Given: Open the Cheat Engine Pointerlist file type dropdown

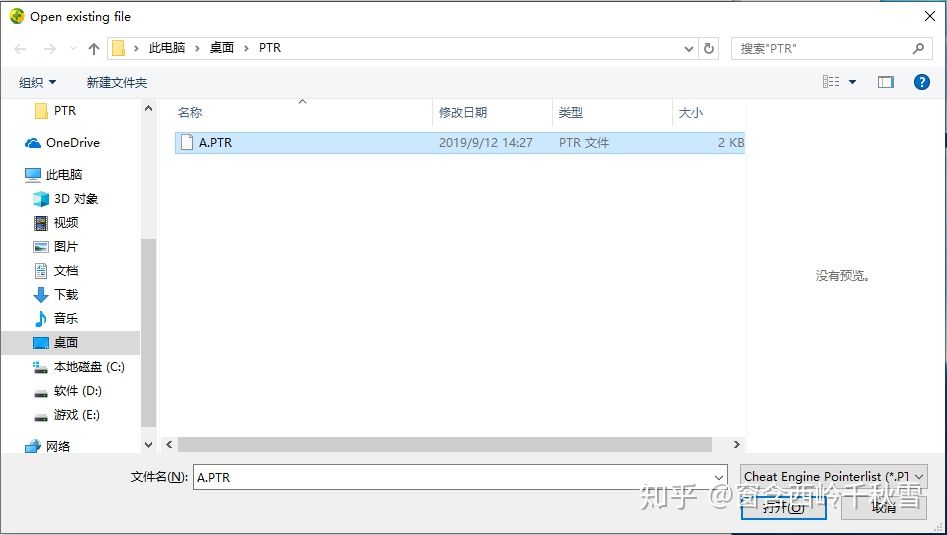Looking at the screenshot, I should [834, 477].
